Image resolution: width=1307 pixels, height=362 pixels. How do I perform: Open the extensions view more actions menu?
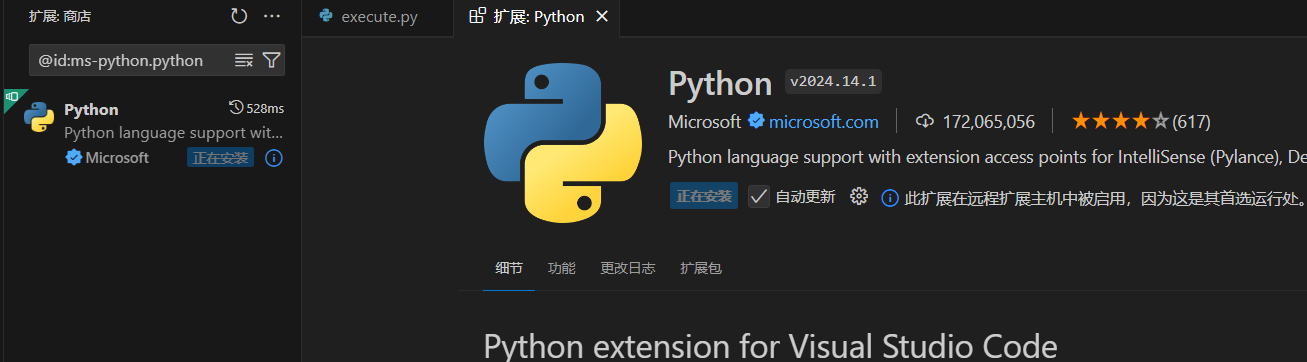click(272, 16)
